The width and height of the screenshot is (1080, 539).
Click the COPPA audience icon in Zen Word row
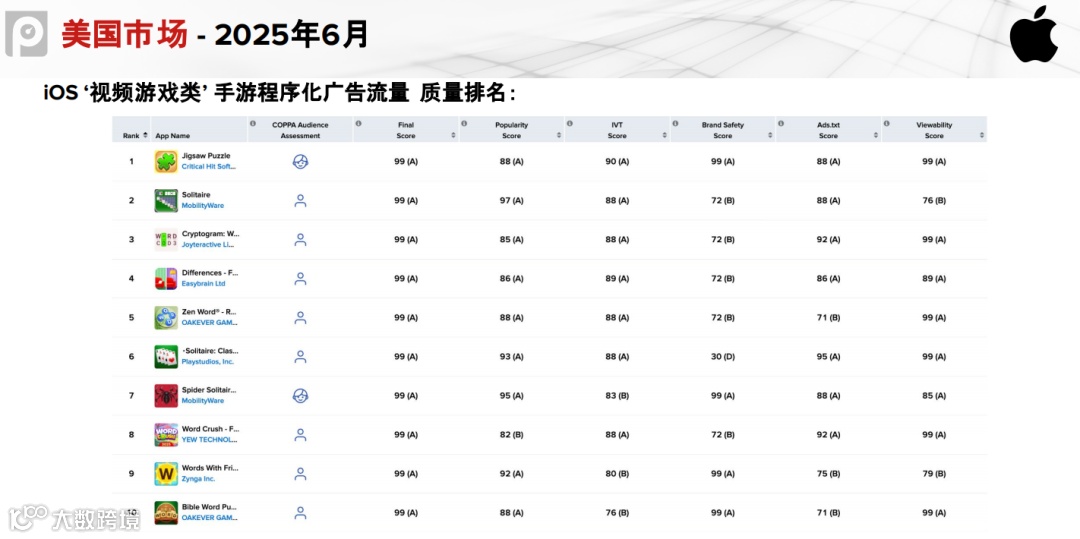pos(300,317)
